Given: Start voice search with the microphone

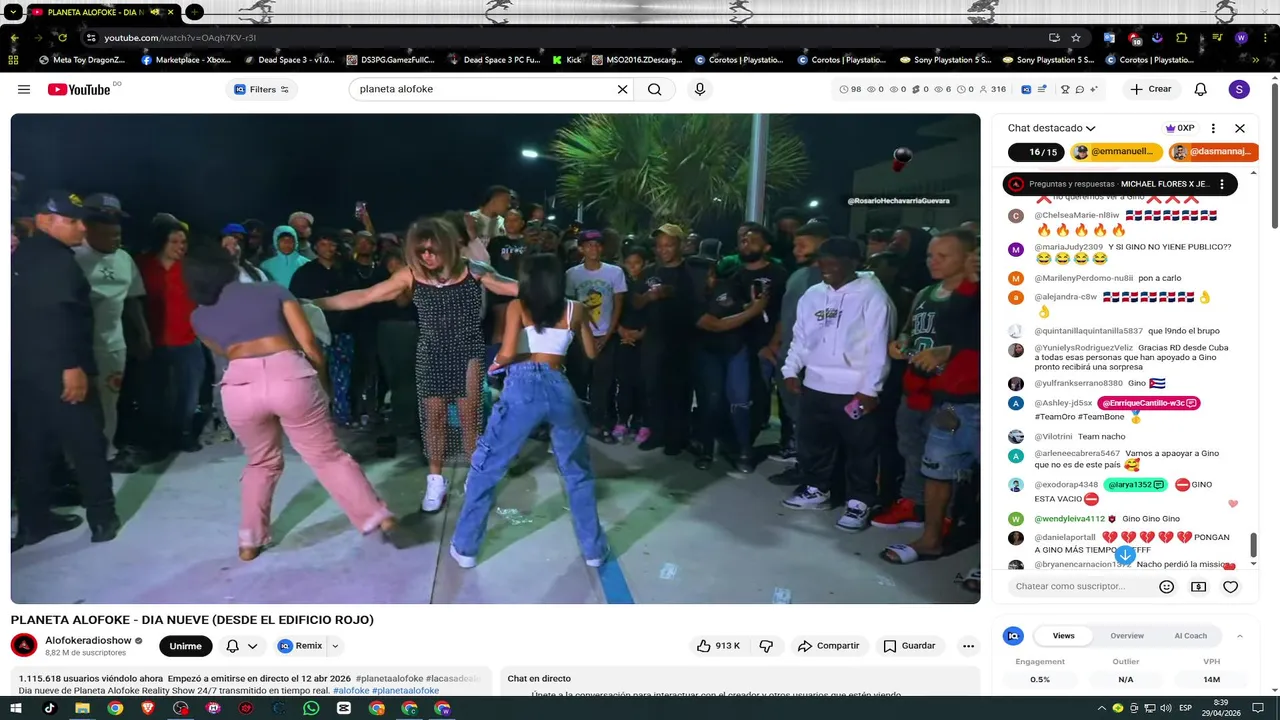Looking at the screenshot, I should (x=700, y=89).
